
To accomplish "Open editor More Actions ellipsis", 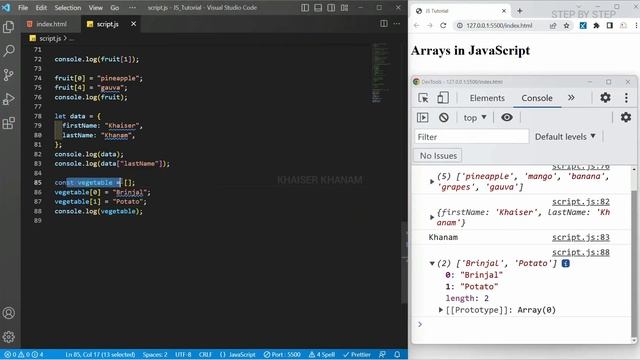I will click(397, 24).
